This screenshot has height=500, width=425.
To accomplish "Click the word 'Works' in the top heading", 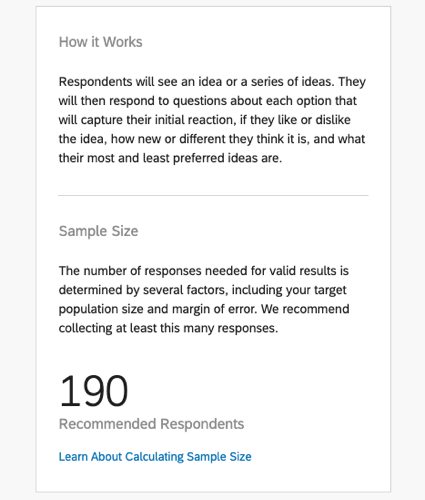I will [x=122, y=42].
